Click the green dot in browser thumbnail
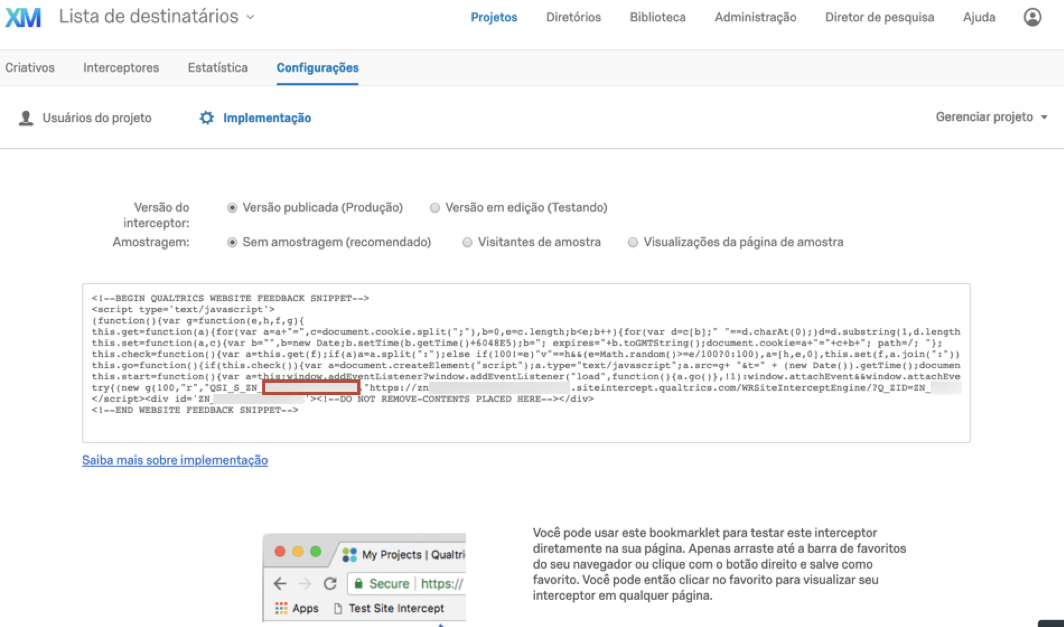The image size is (1064, 627). [316, 552]
